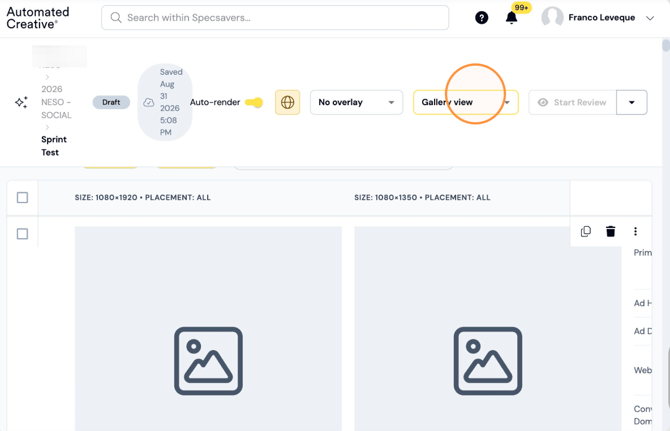Viewport: 670px width, 431px height.
Task: Click the magnifier icon in search bar
Action: click(116, 18)
